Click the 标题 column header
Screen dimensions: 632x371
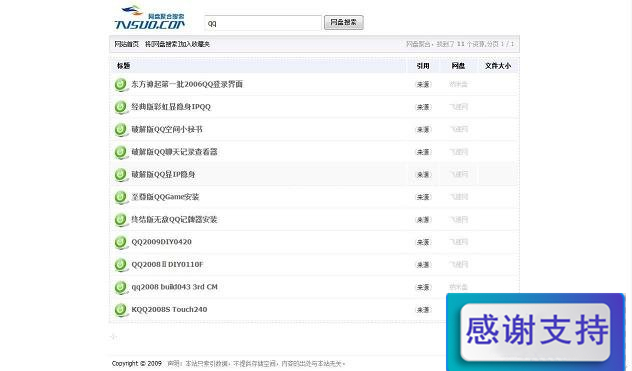[123, 66]
